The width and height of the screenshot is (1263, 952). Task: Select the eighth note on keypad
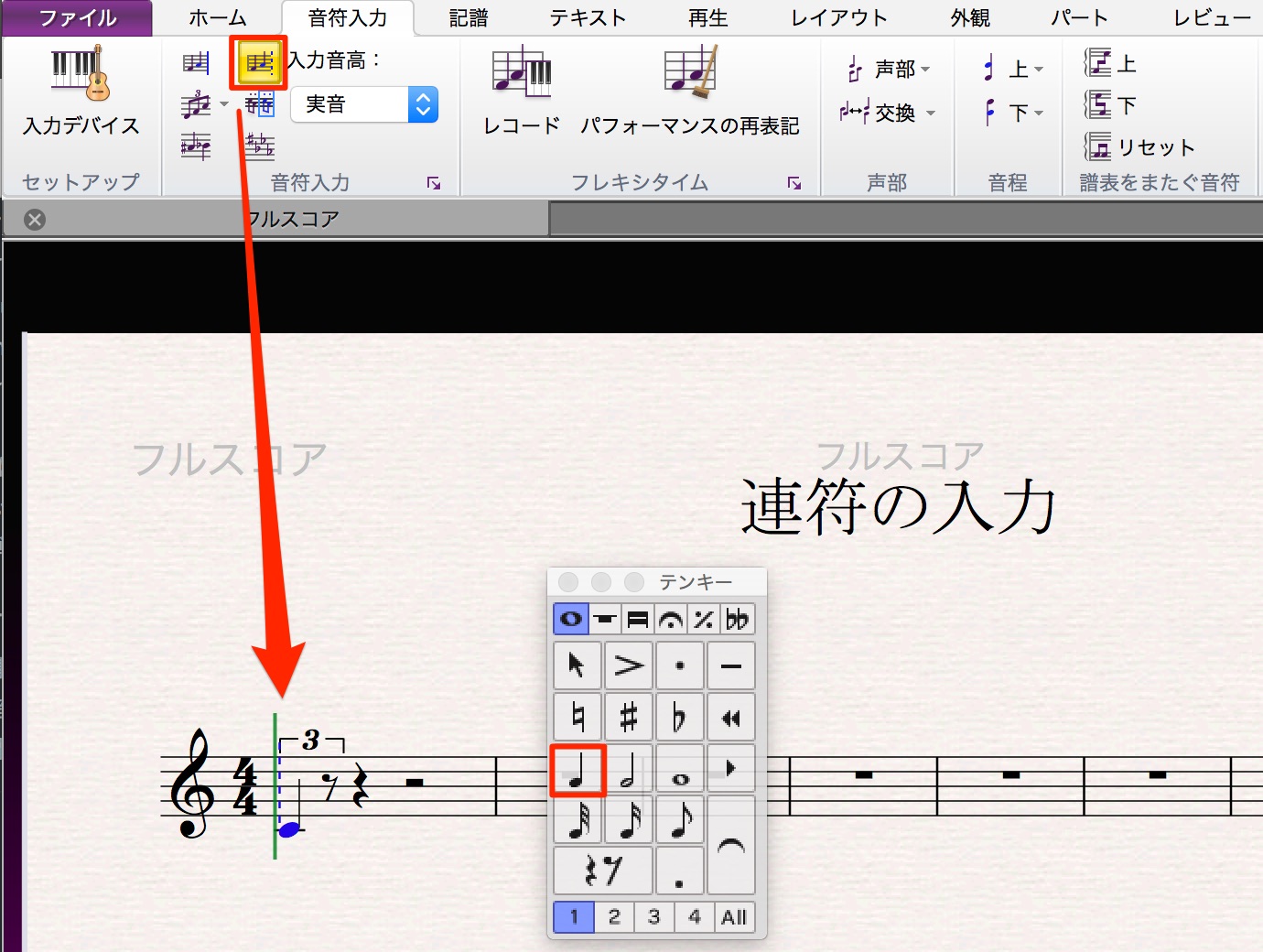[x=680, y=819]
